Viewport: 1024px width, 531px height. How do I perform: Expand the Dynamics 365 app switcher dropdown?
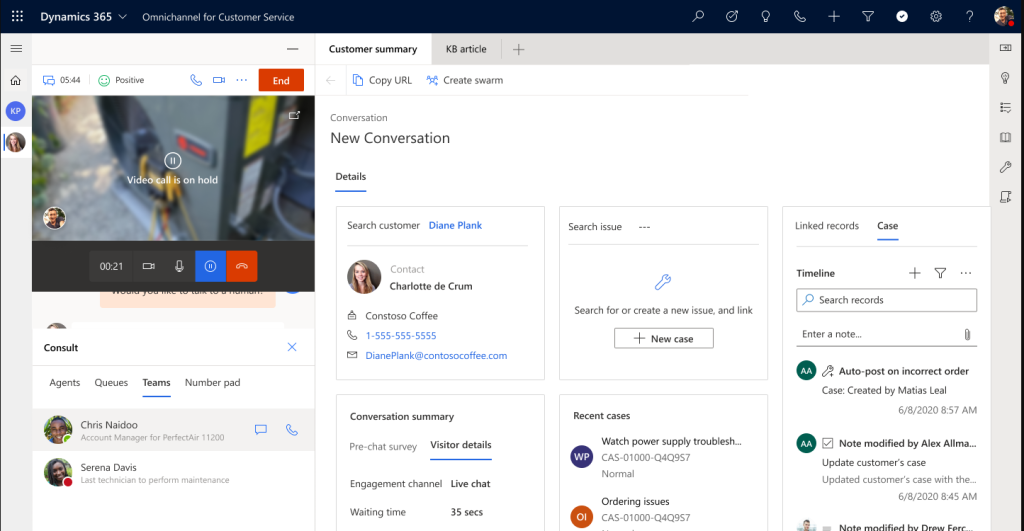click(123, 17)
